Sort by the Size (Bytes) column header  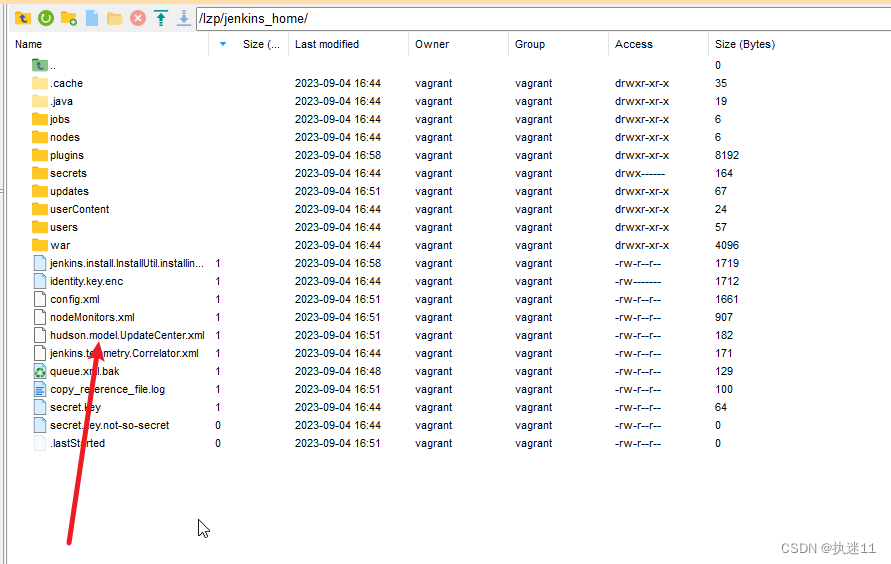(x=745, y=44)
